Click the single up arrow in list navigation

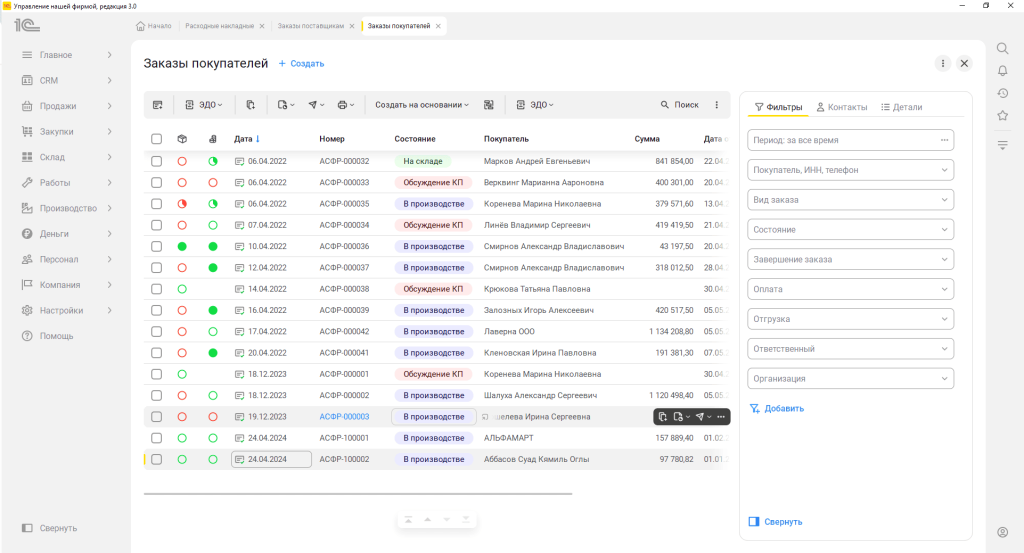click(427, 520)
